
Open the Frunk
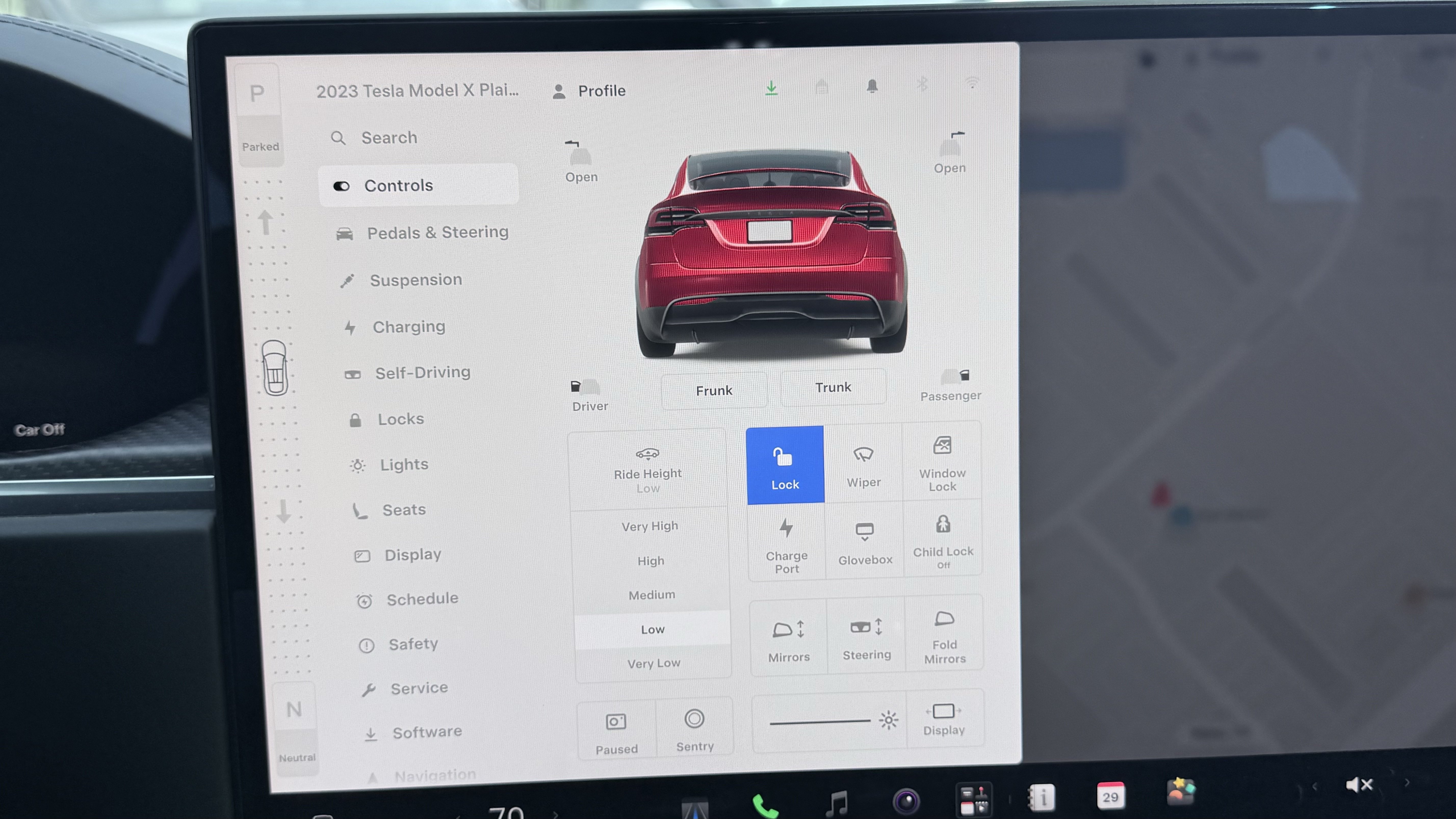(x=714, y=391)
